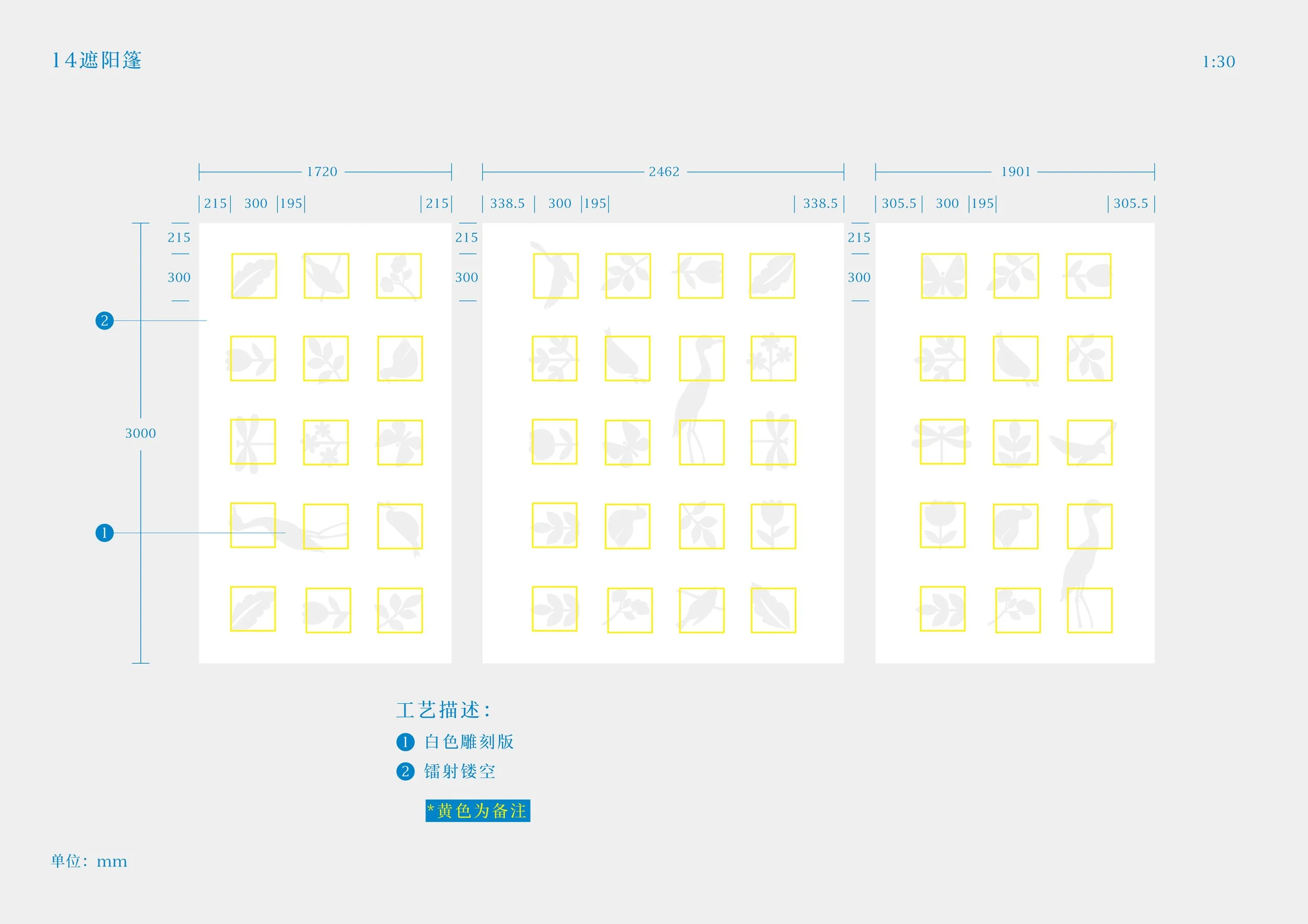Click callout marker 1 beside the left panel
Viewport: 1308px width, 924px height.
tap(104, 533)
